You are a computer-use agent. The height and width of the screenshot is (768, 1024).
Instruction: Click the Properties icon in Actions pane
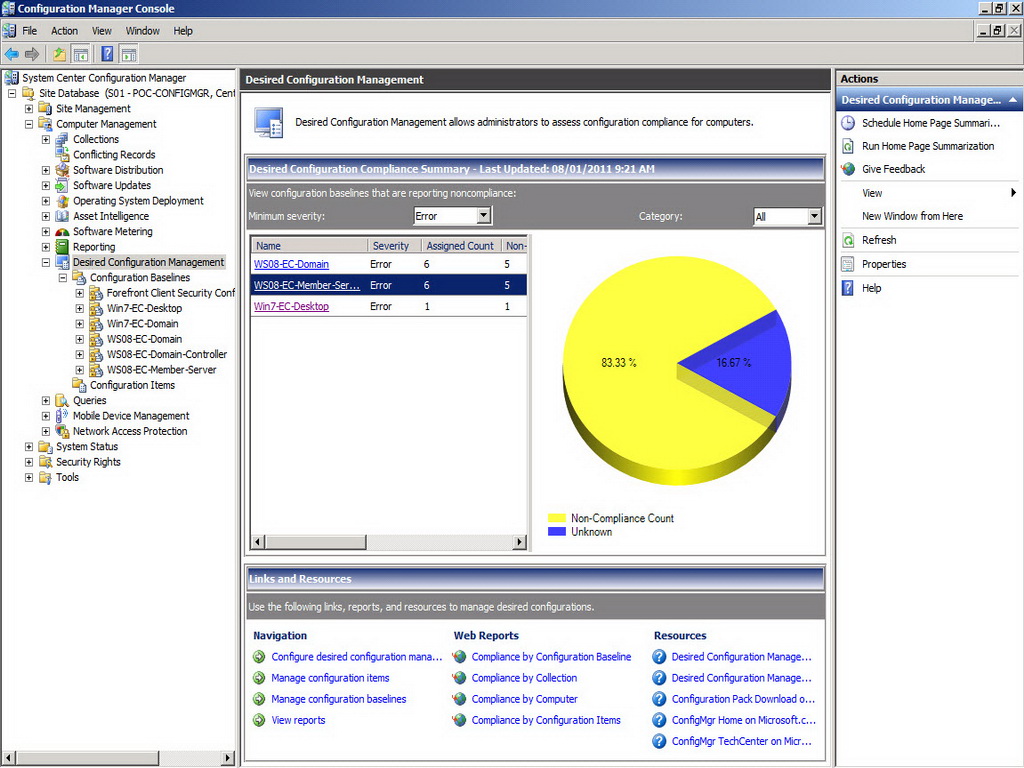[x=848, y=264]
